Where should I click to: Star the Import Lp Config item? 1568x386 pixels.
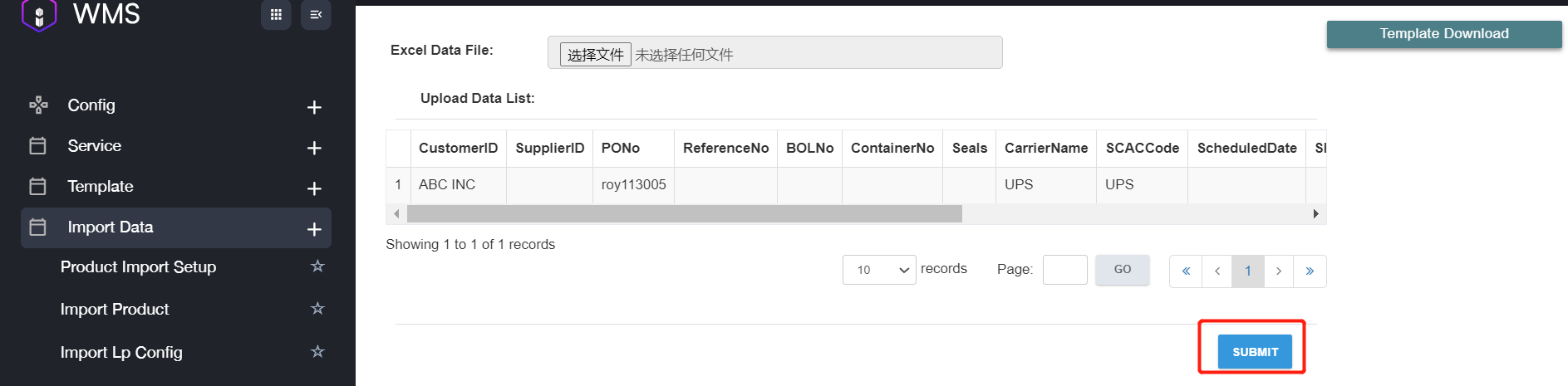pos(317,352)
